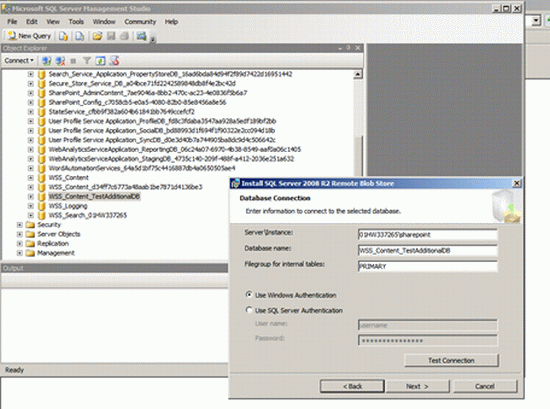This screenshot has height=409, width=550.
Task: Select Use SQL Server Authentication radio button
Action: 249,310
